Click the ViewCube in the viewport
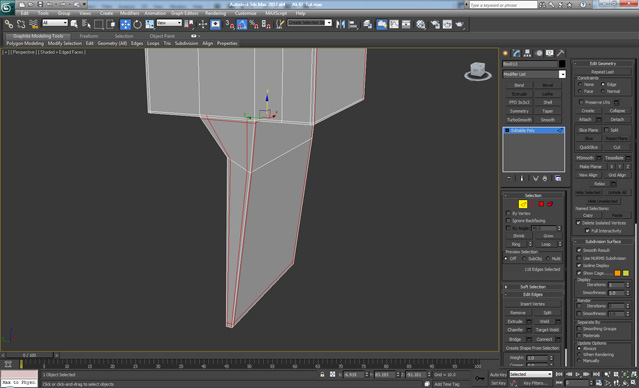This screenshot has width=639, height=388. [x=478, y=71]
